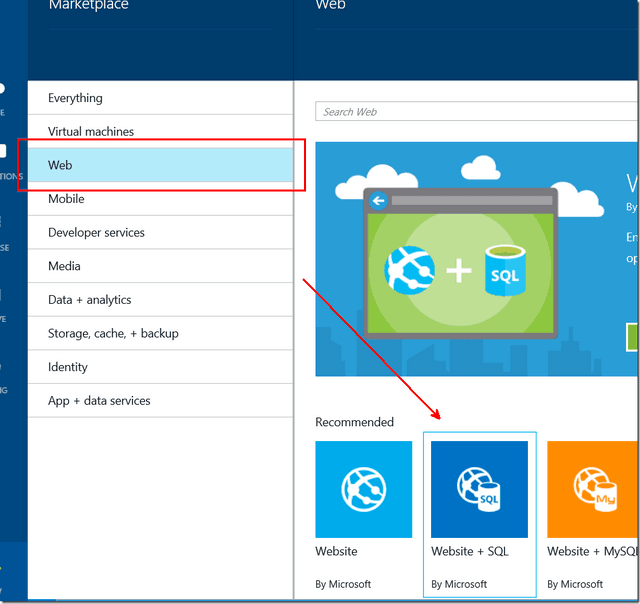Open the featured Website + SQL banner
This screenshot has height=604, width=640.
(476, 259)
